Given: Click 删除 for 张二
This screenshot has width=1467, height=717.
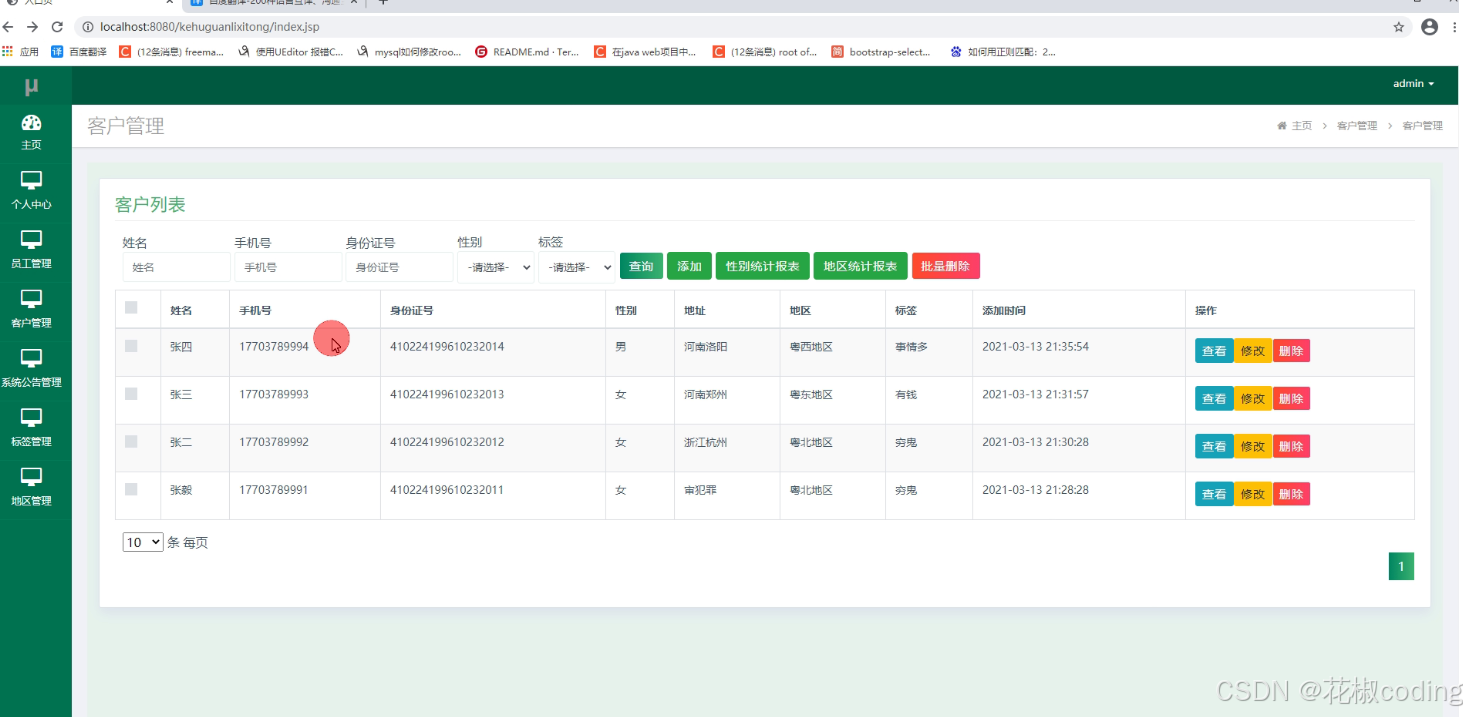Looking at the screenshot, I should 1291,447.
